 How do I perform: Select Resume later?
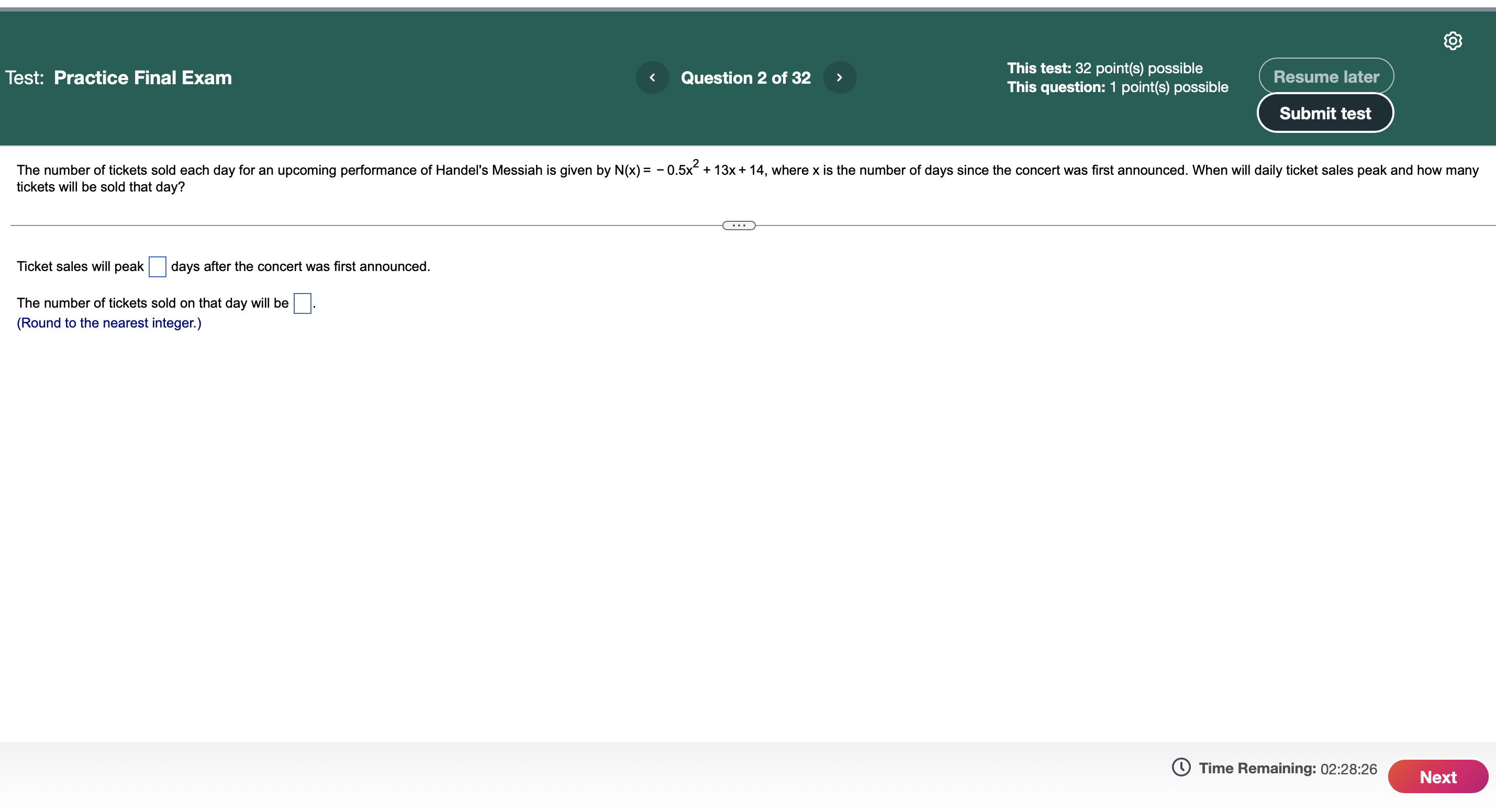pyautogui.click(x=1325, y=75)
